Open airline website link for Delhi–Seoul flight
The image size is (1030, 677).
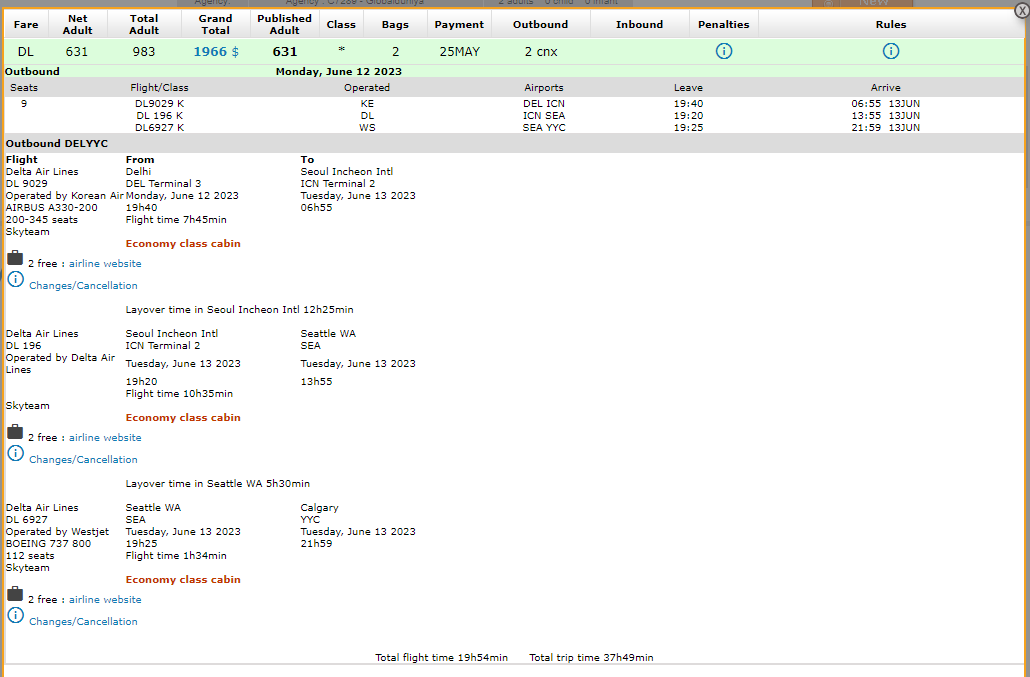click(105, 264)
